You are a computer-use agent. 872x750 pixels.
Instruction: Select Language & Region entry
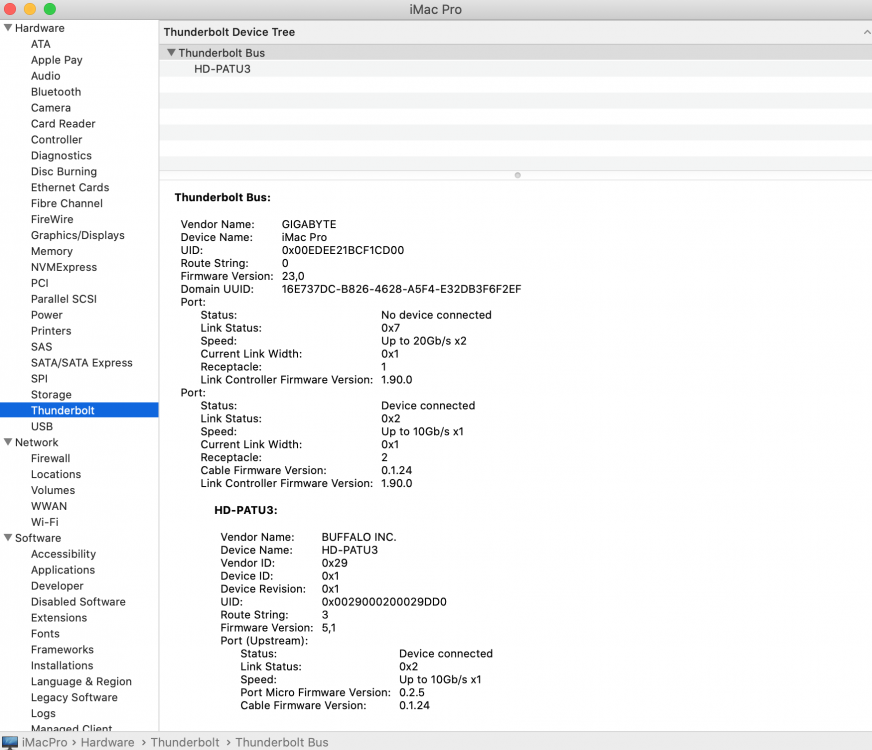(81, 682)
